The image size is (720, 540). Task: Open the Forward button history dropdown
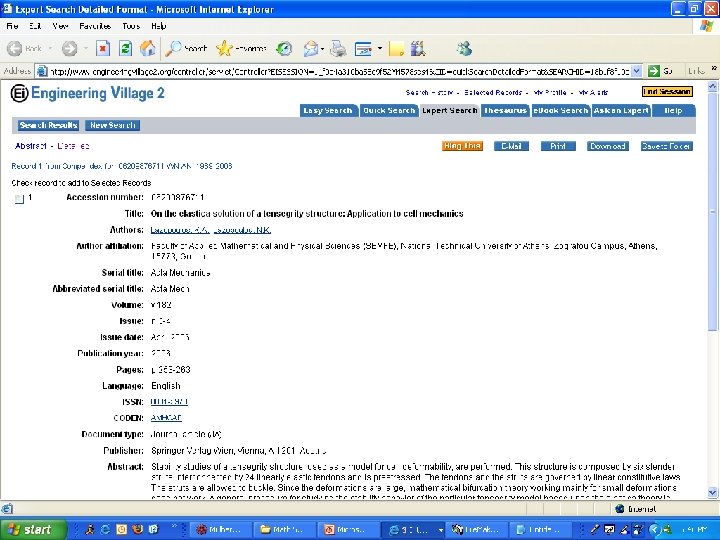85,48
